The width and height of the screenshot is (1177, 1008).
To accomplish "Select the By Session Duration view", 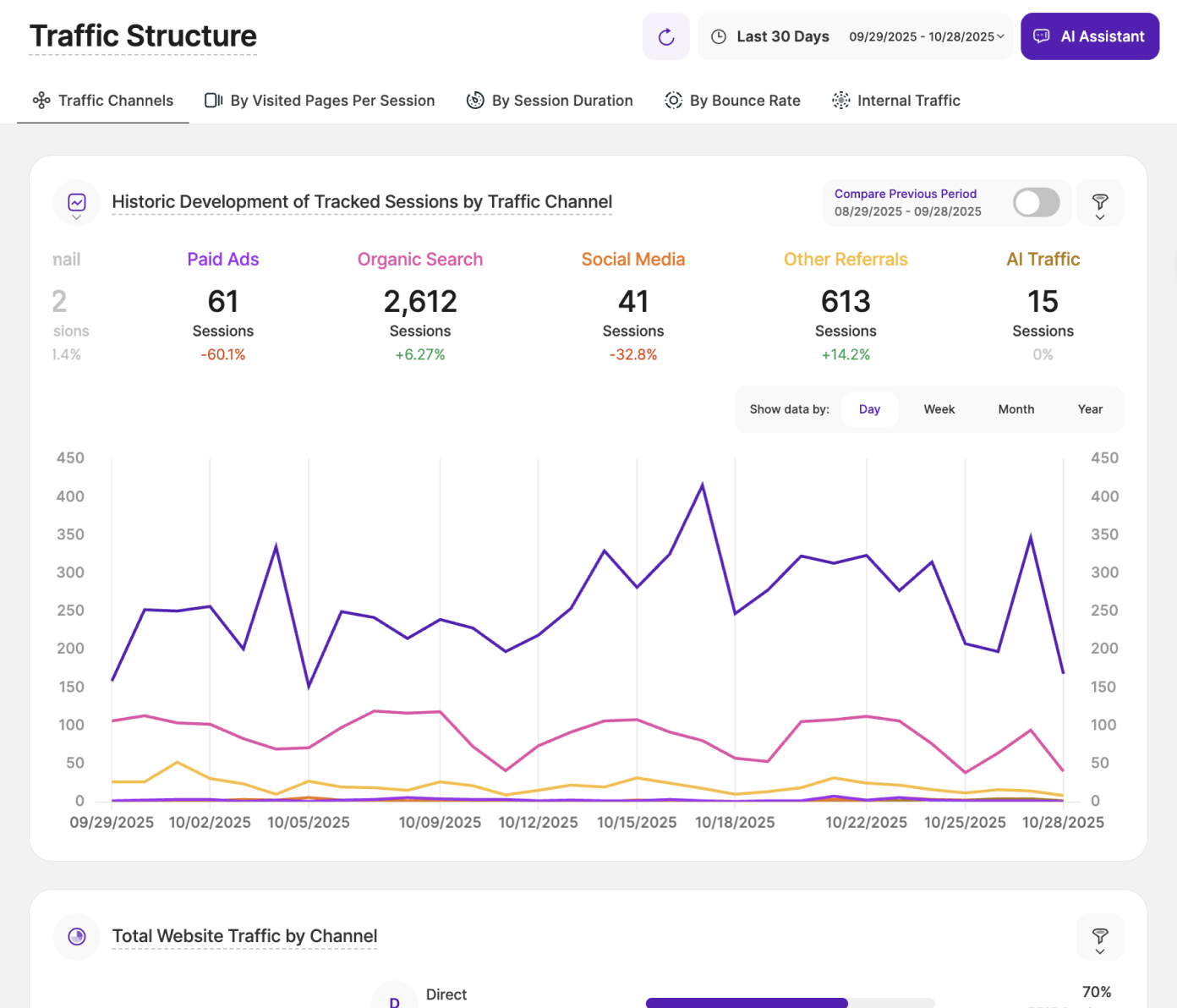I will [549, 100].
